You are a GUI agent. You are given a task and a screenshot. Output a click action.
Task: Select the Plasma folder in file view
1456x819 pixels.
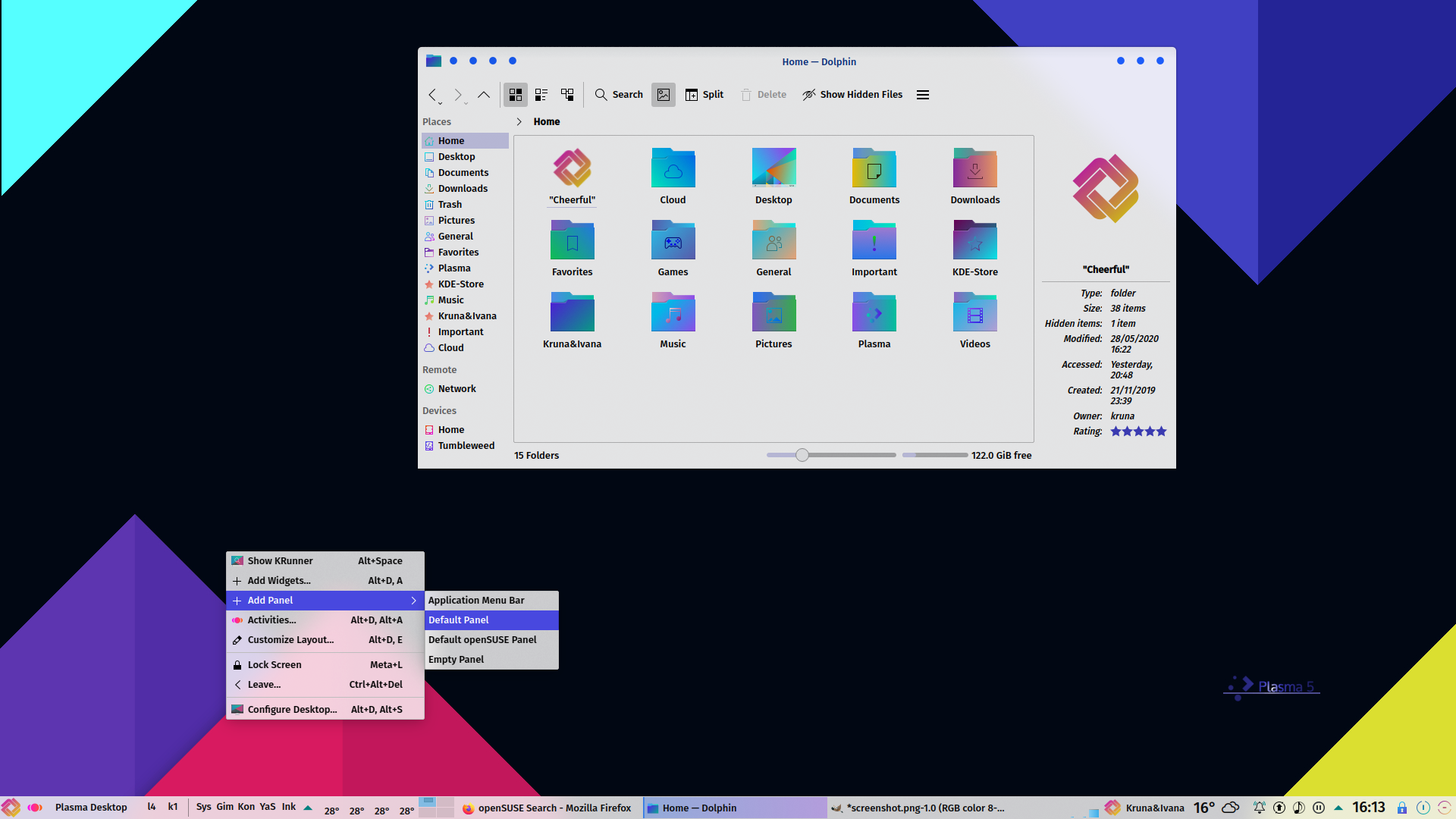coord(874,321)
